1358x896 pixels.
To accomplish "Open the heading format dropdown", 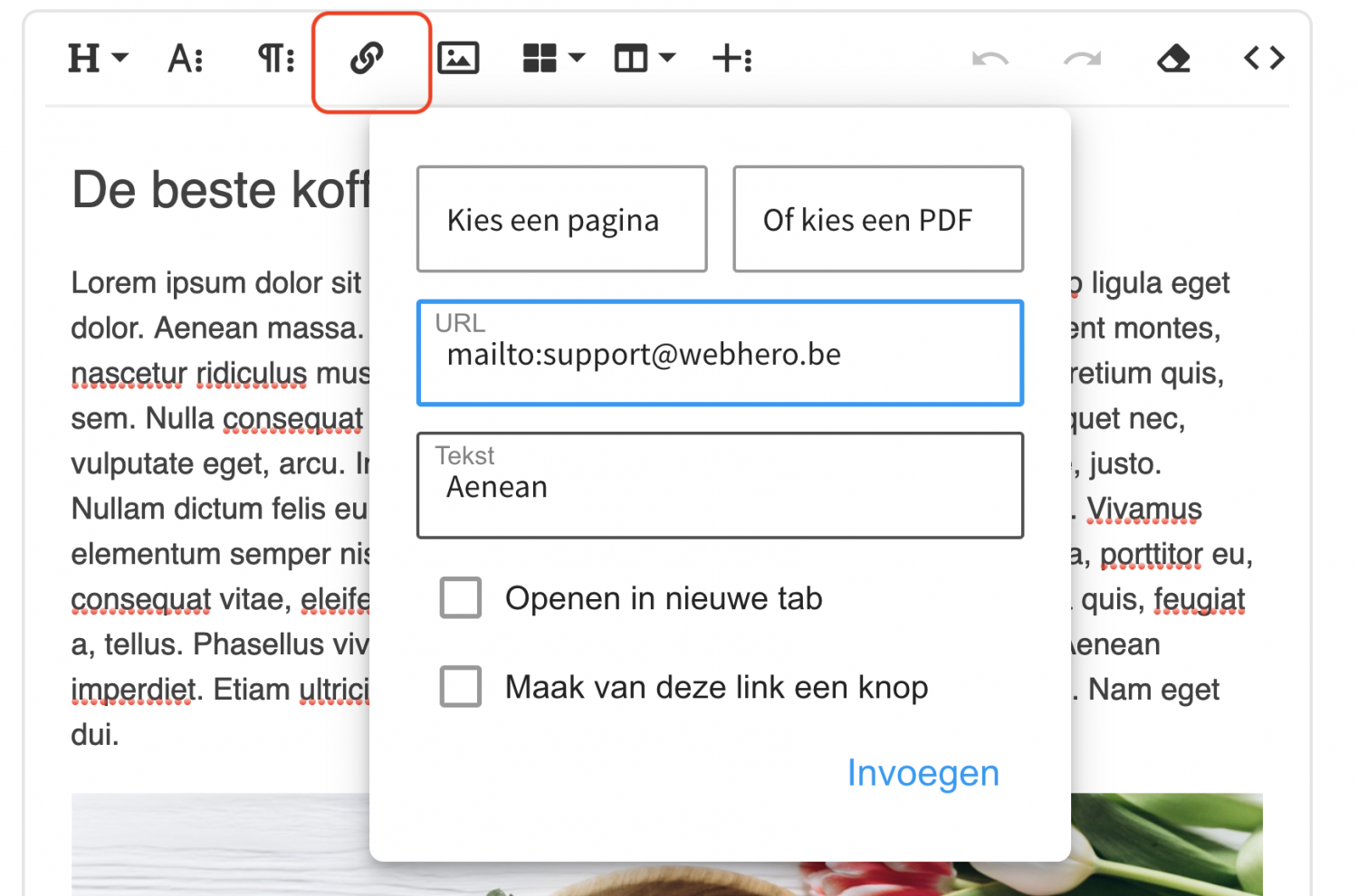I will (98, 59).
